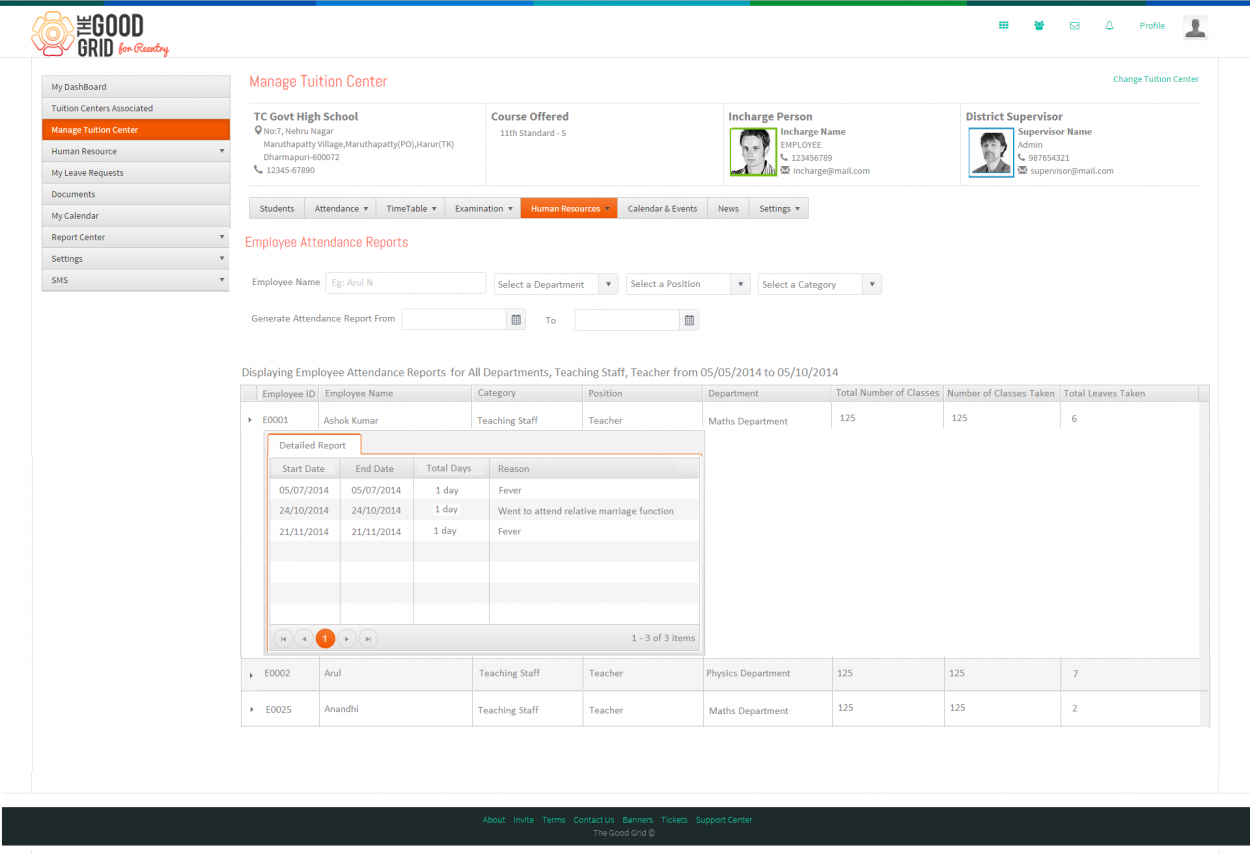Open the Select a Category dropdown

(820, 284)
